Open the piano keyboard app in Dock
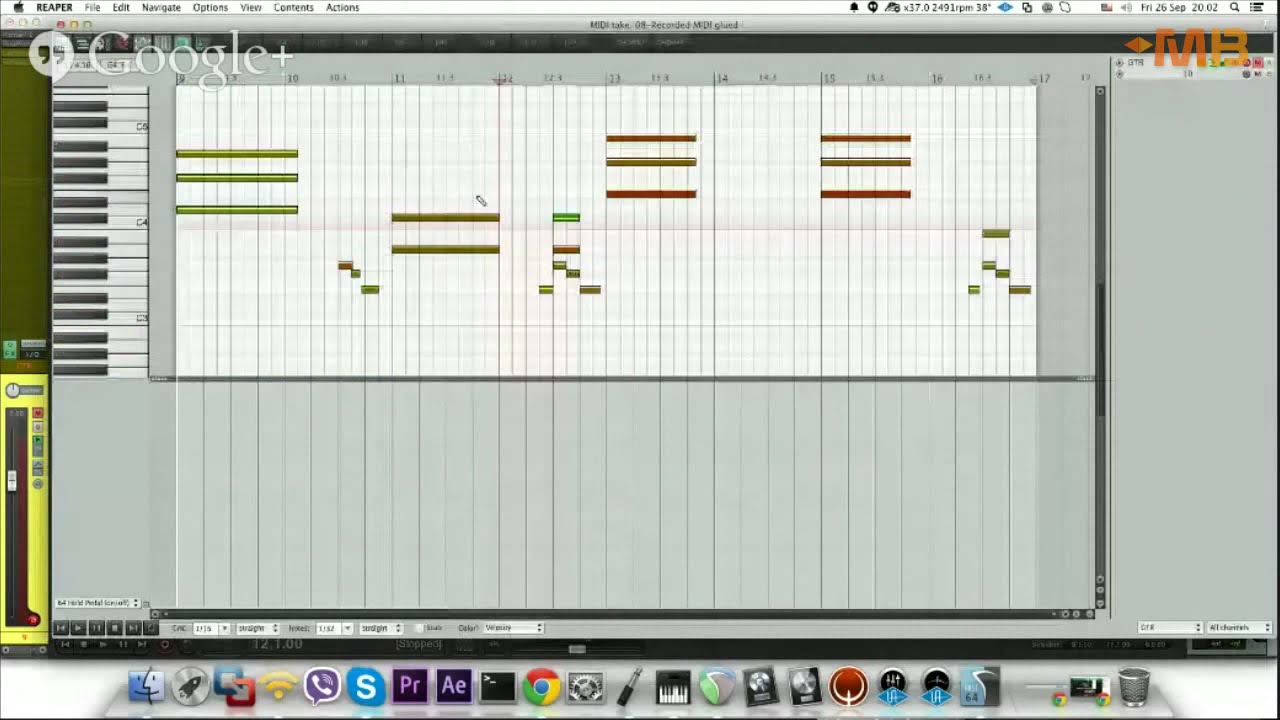The width and height of the screenshot is (1280, 720). click(673, 687)
